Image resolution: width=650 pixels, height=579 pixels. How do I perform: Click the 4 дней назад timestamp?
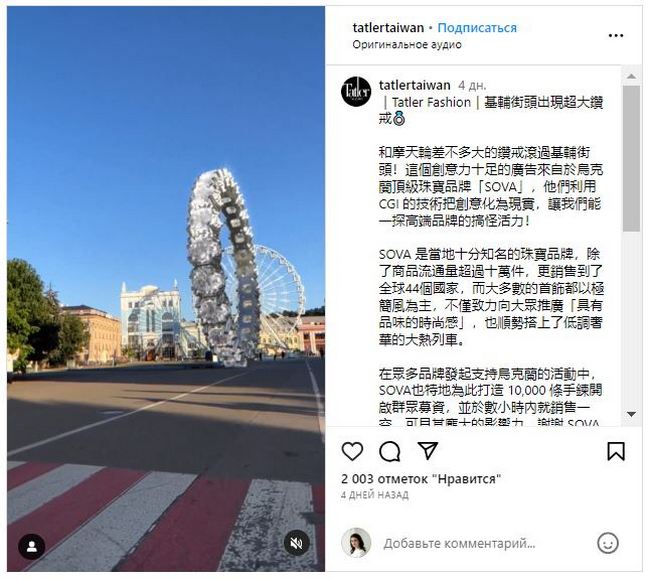375,495
